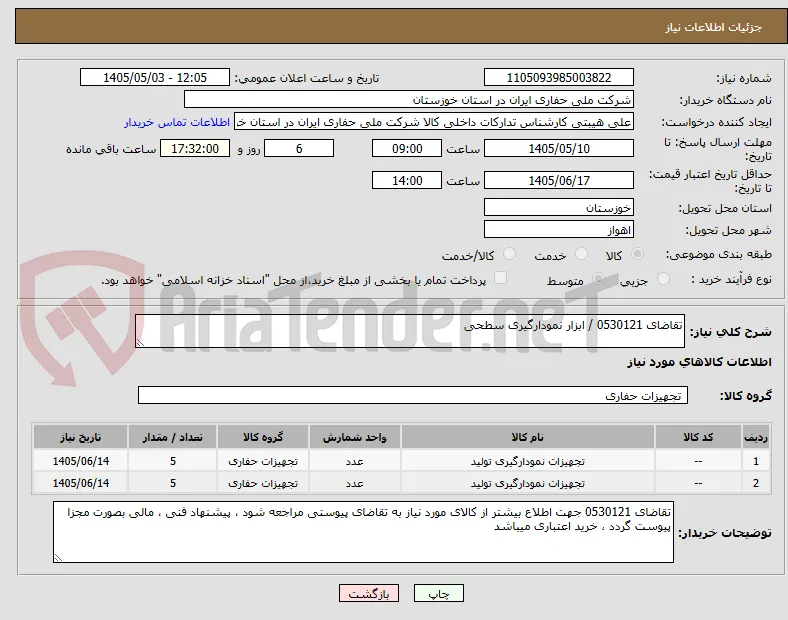
Task: Click the buyer organization name field
Action: click(x=409, y=99)
